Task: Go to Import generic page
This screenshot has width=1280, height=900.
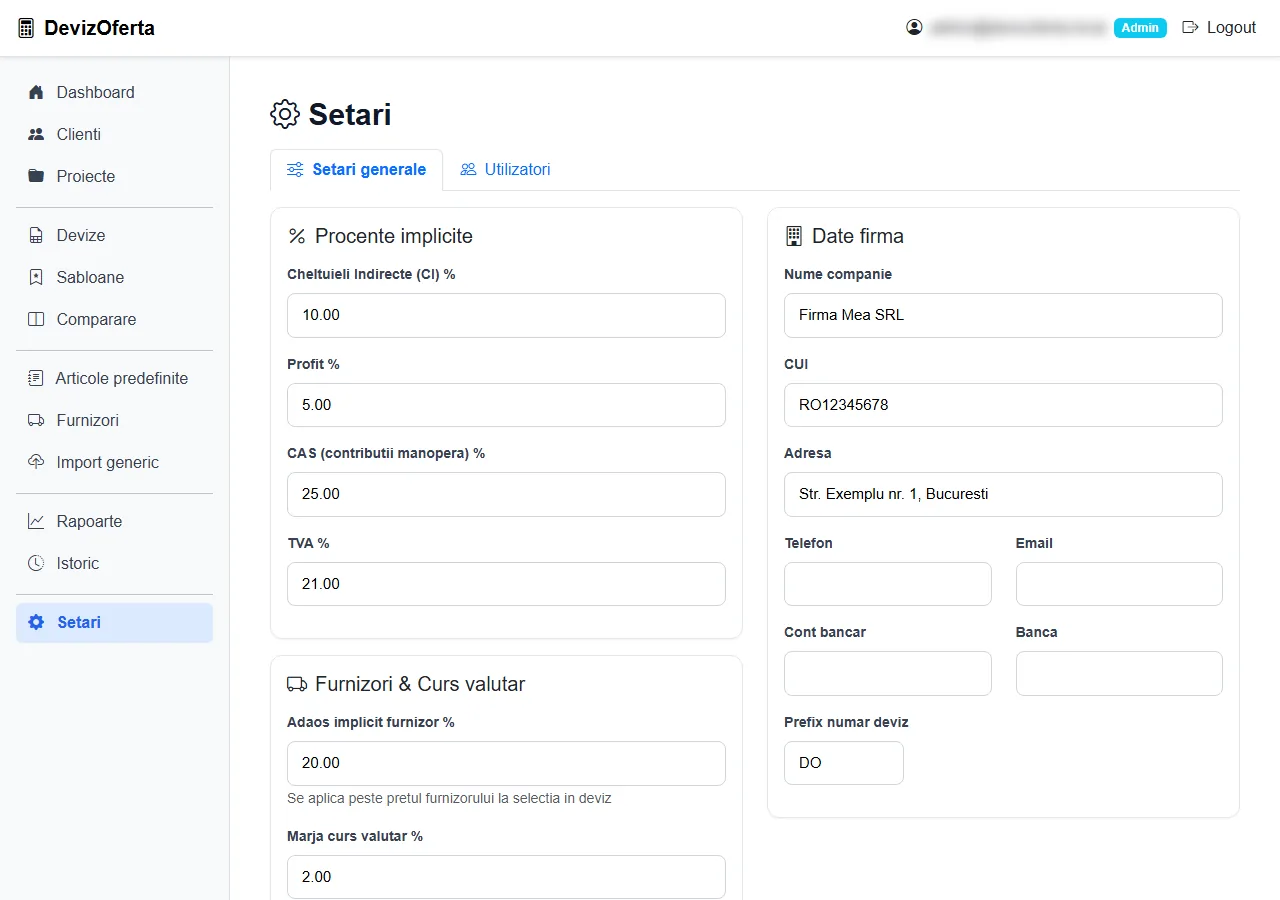Action: pos(114,462)
